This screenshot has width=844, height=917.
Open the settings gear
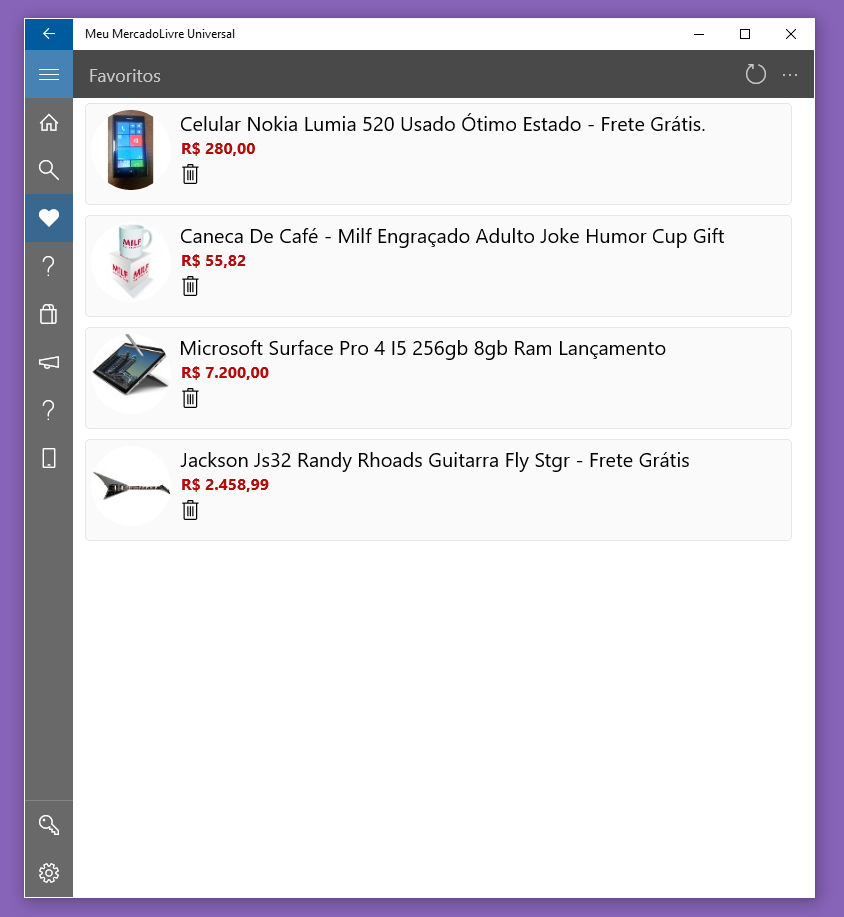pos(48,873)
